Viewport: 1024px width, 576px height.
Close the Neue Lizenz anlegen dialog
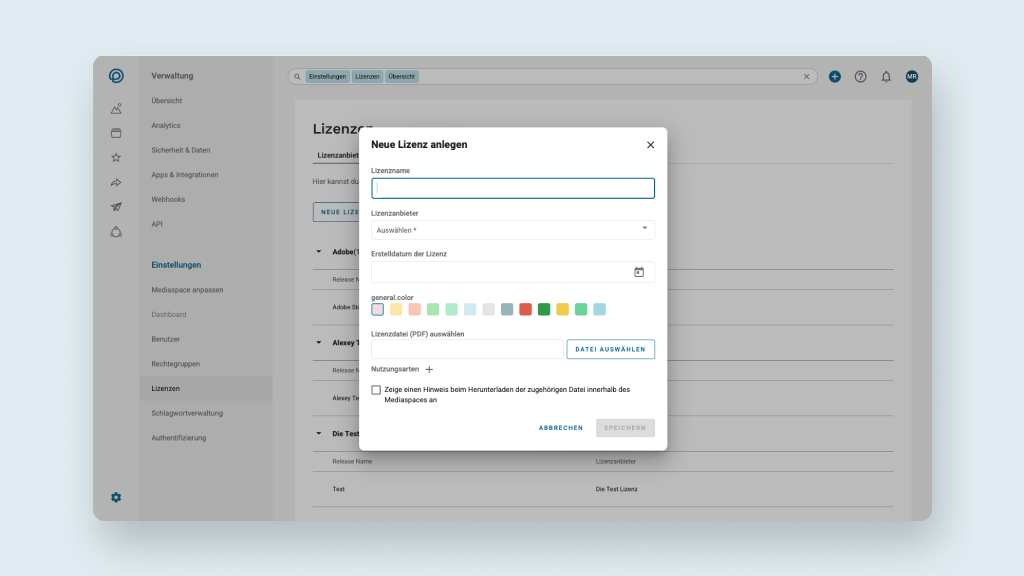click(650, 145)
